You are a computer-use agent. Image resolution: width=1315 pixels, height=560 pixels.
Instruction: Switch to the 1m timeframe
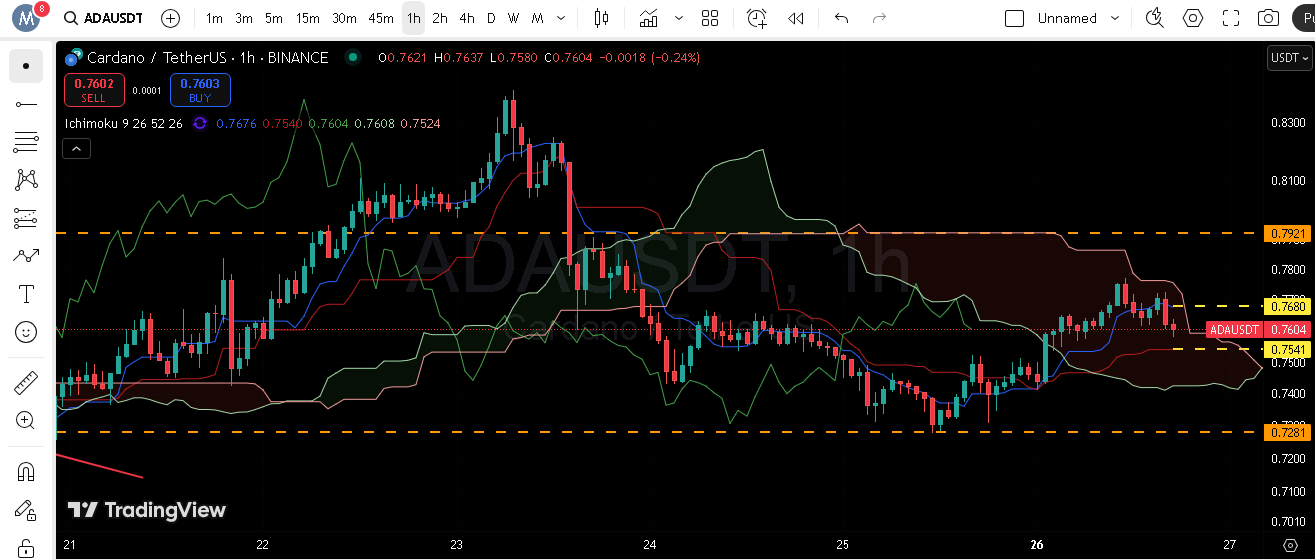(x=214, y=18)
